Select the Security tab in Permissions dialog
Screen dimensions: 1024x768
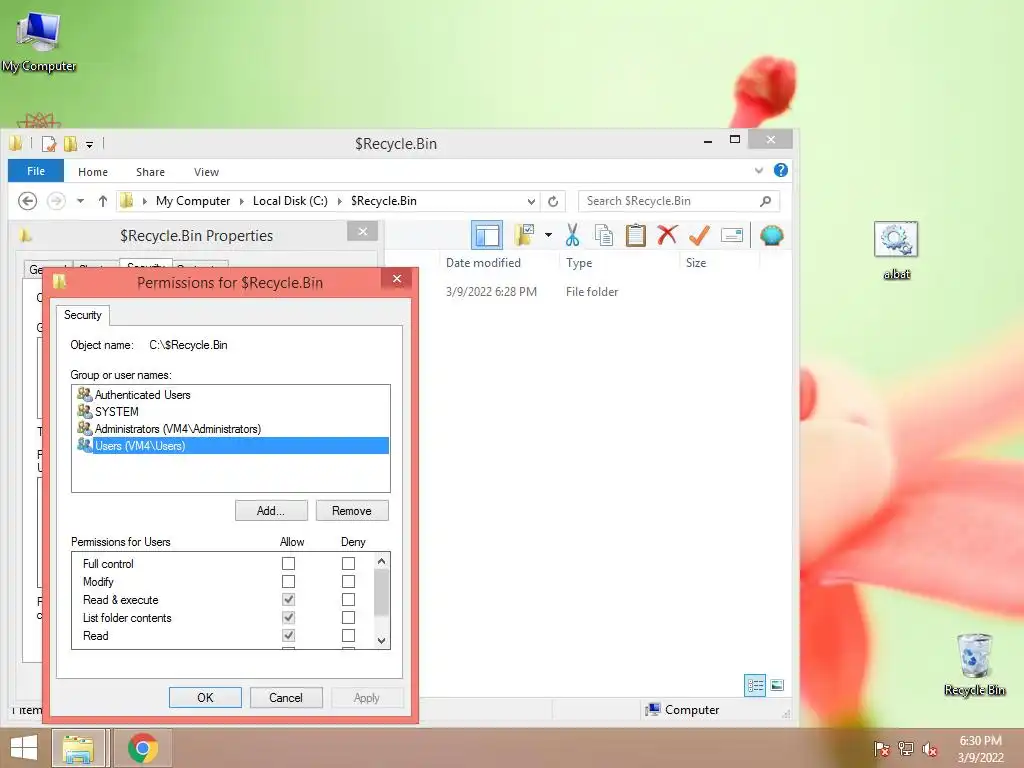[x=83, y=315]
